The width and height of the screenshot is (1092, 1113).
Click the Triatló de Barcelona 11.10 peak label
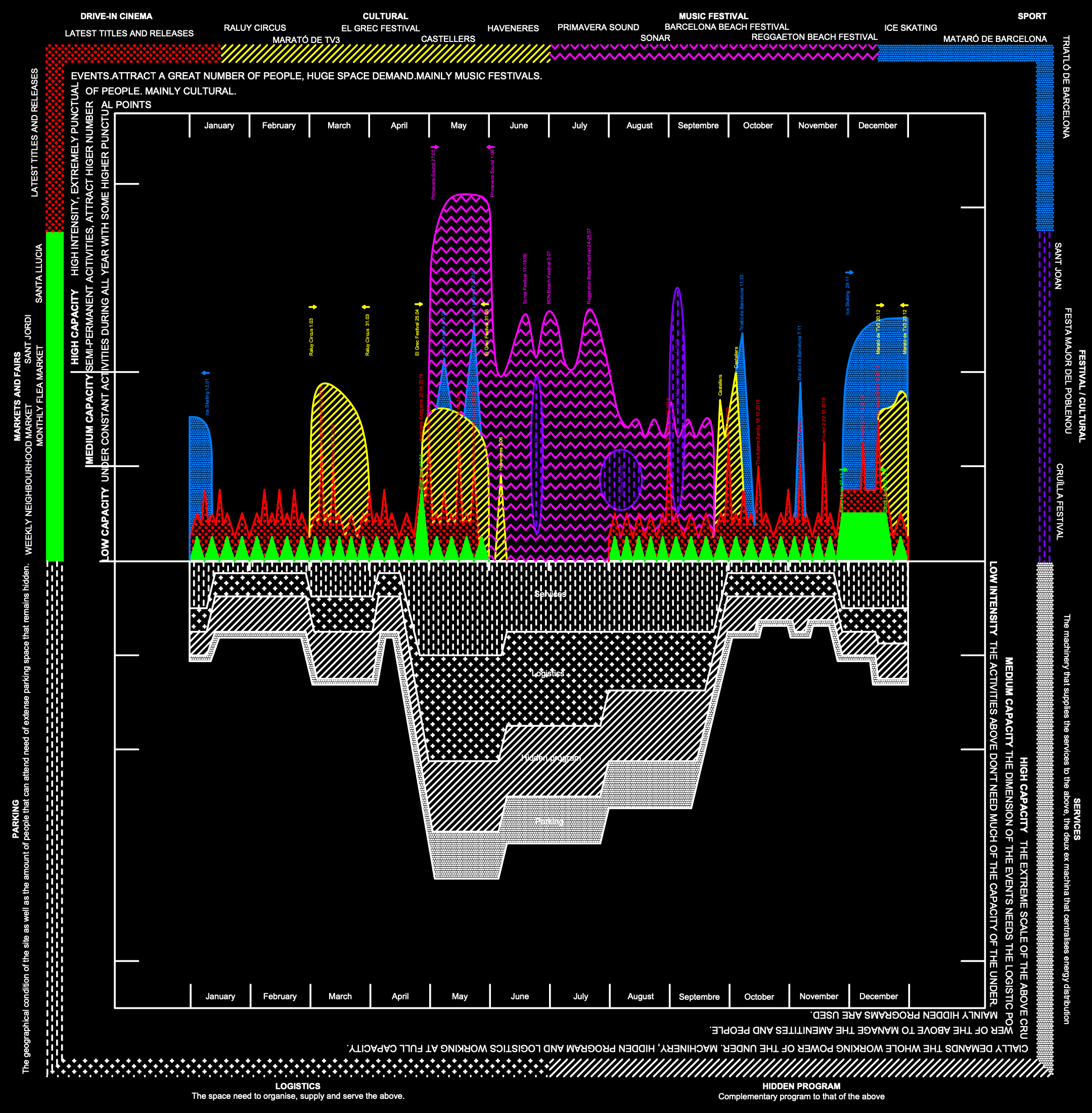(x=742, y=302)
